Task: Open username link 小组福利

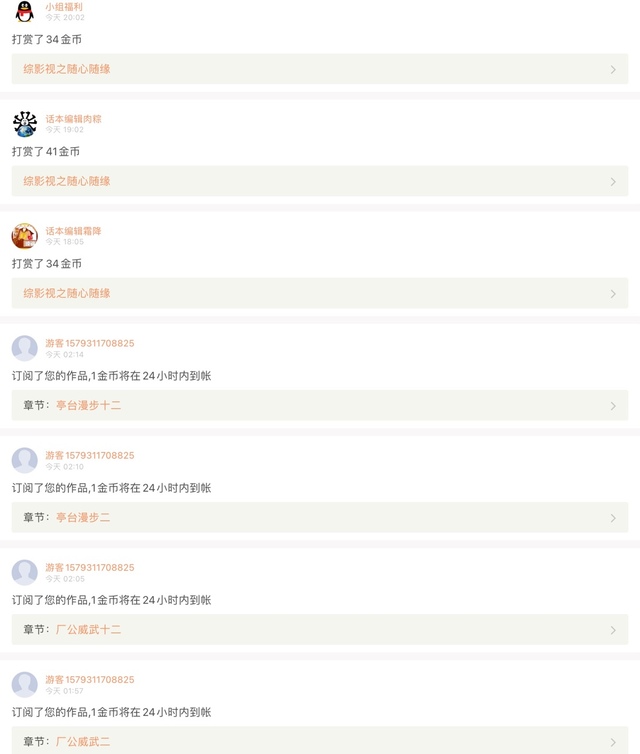Action: (64, 7)
